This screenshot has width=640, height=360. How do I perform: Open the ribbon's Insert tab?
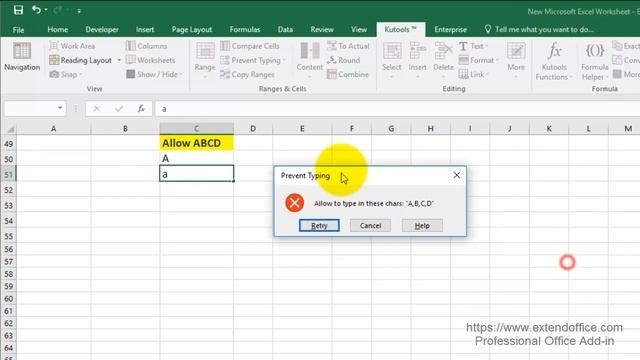tap(145, 29)
